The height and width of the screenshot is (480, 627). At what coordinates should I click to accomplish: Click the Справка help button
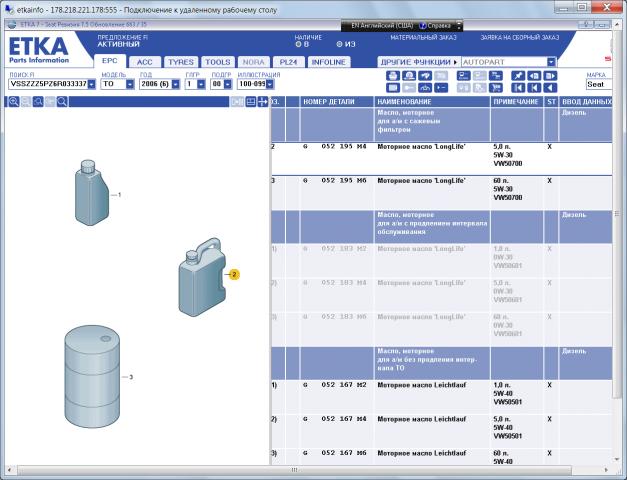435,26
